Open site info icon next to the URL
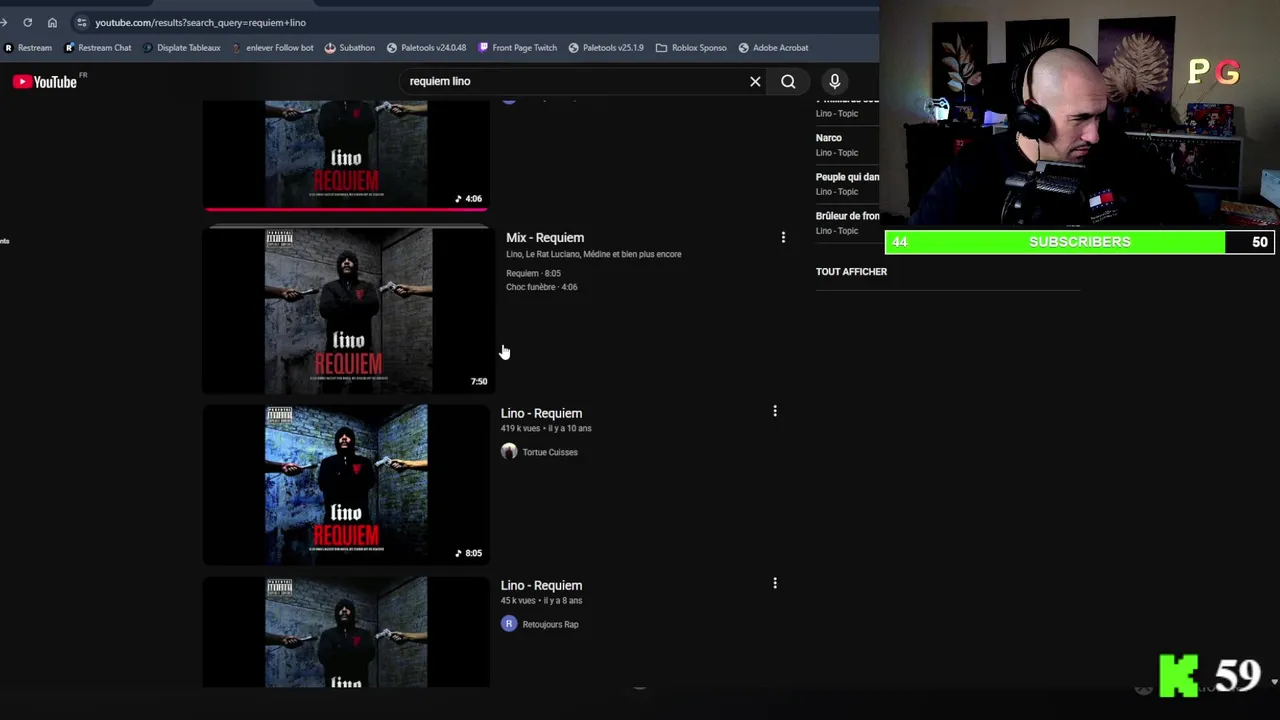1280x720 pixels. 82,22
